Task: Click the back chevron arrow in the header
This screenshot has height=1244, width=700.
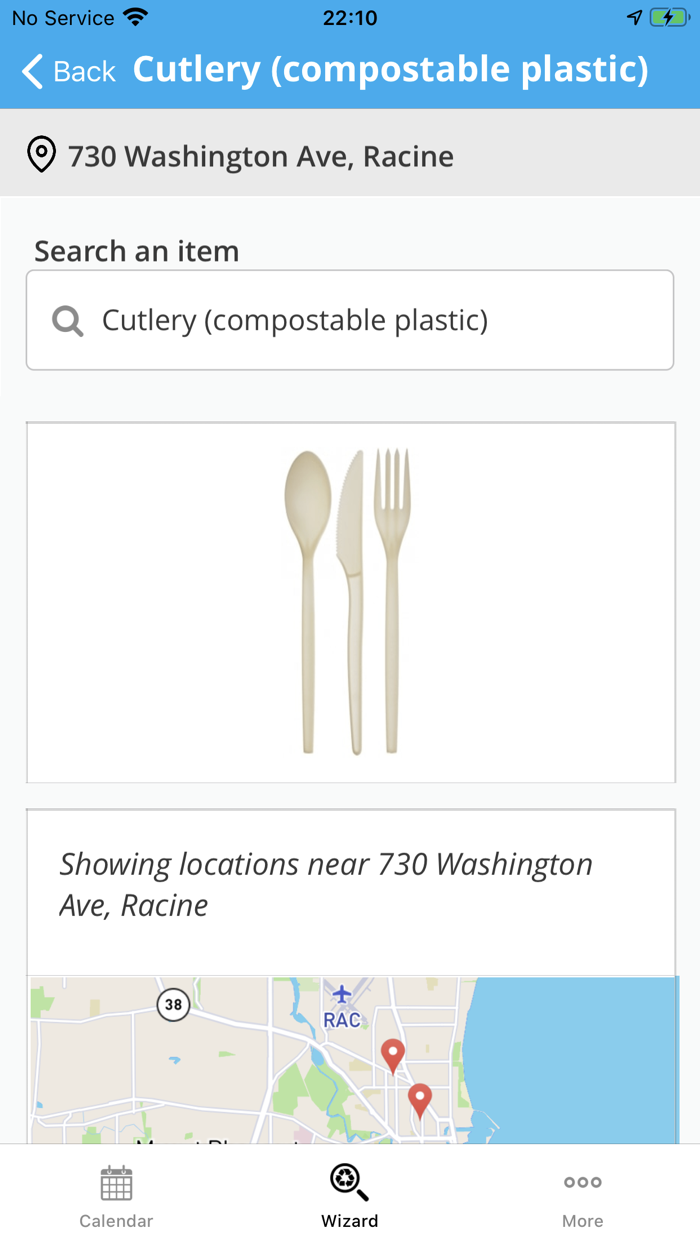Action: pos(30,70)
